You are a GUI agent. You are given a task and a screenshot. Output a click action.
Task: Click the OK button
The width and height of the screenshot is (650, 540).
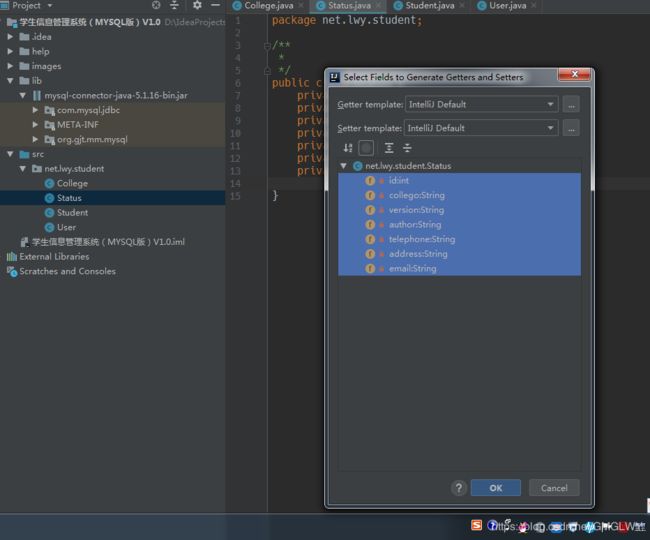(x=496, y=488)
